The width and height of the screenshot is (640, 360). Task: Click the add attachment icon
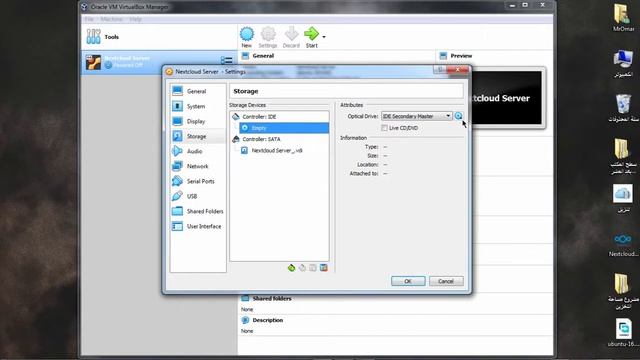point(313,268)
